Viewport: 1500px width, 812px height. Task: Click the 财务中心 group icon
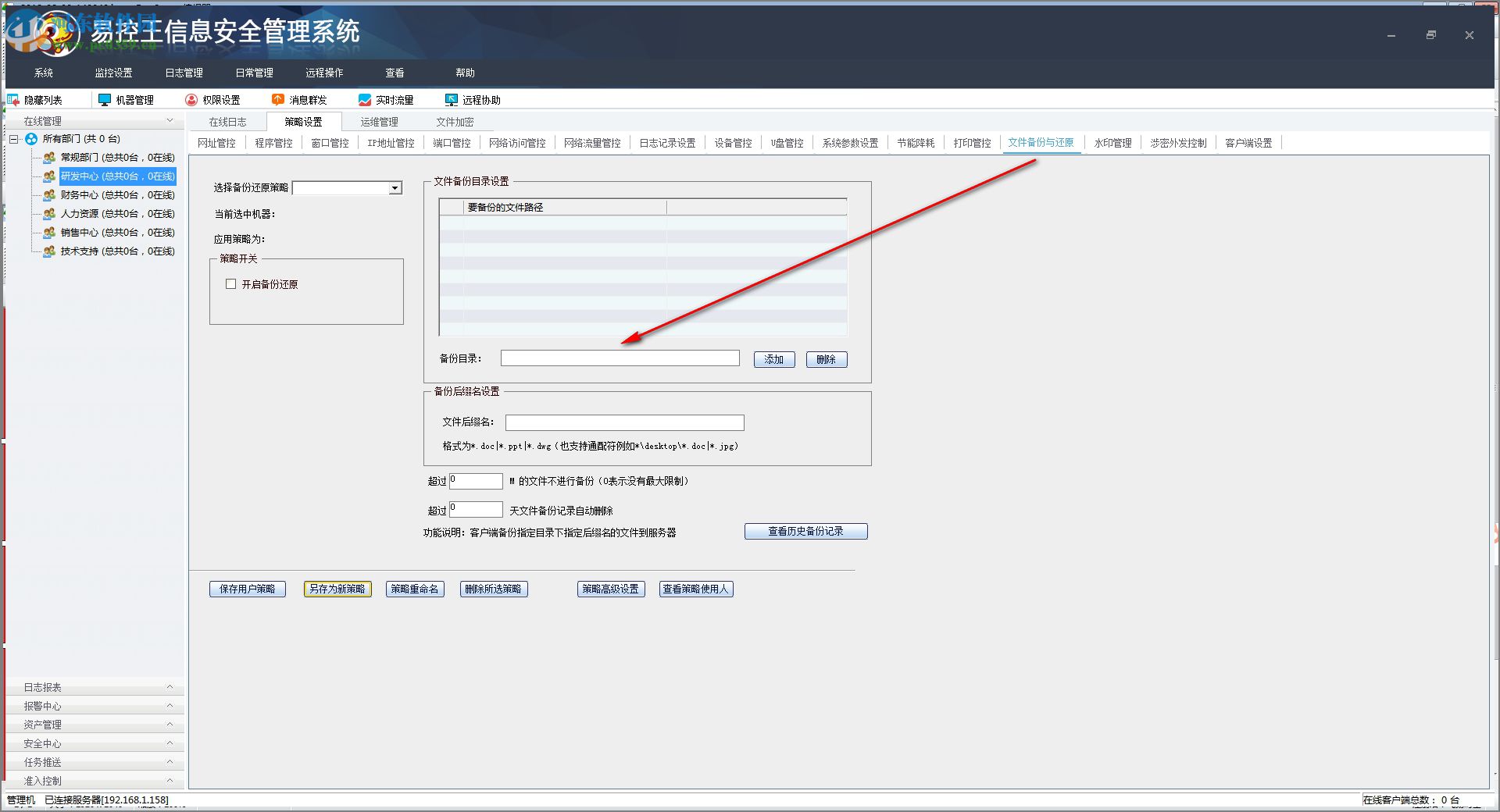(x=49, y=195)
